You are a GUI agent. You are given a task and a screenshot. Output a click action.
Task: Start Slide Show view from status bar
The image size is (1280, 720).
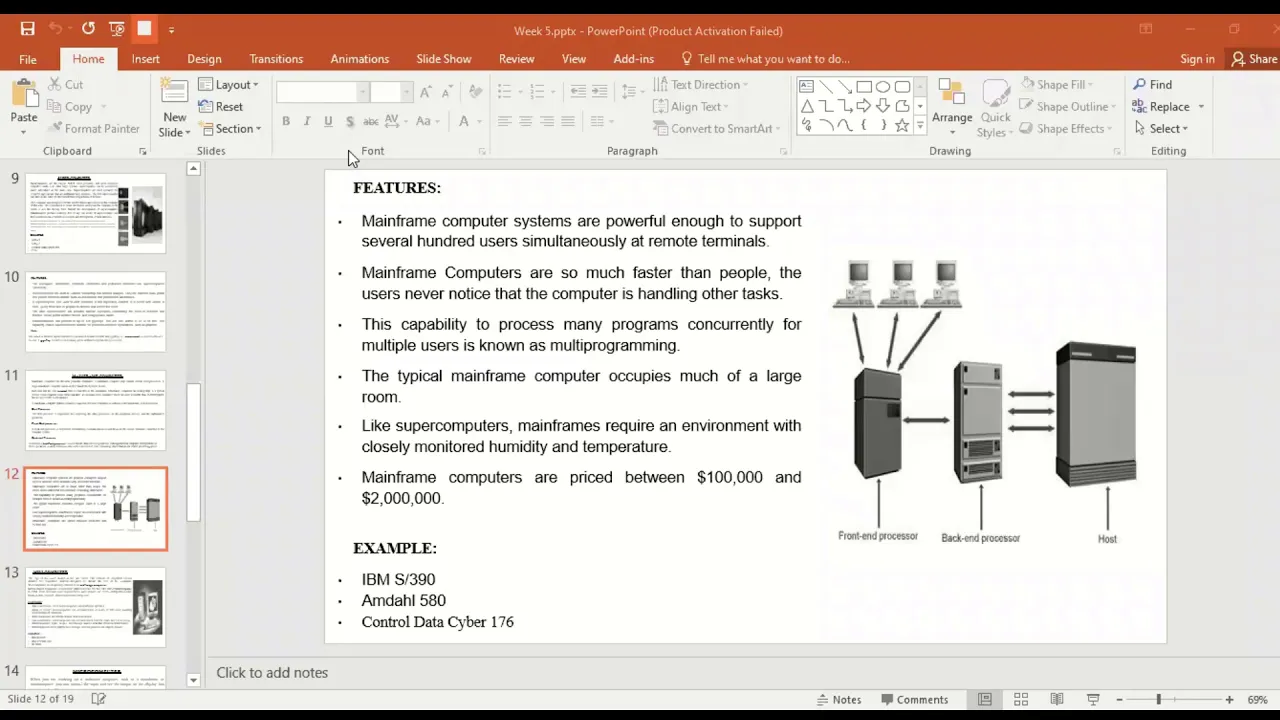point(1093,700)
